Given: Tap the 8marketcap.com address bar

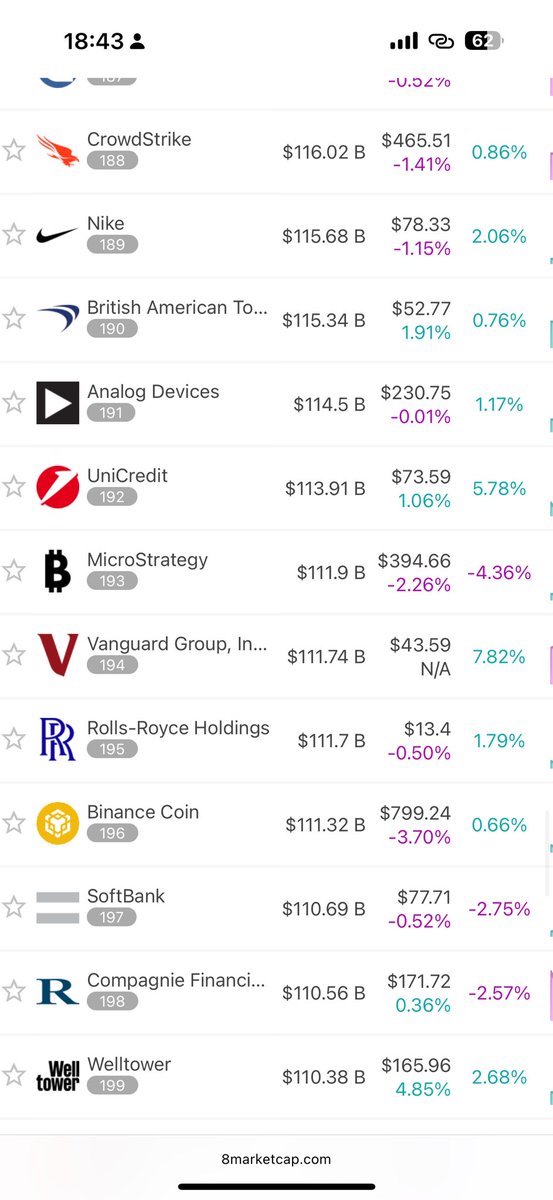Looking at the screenshot, I should 276,1159.
